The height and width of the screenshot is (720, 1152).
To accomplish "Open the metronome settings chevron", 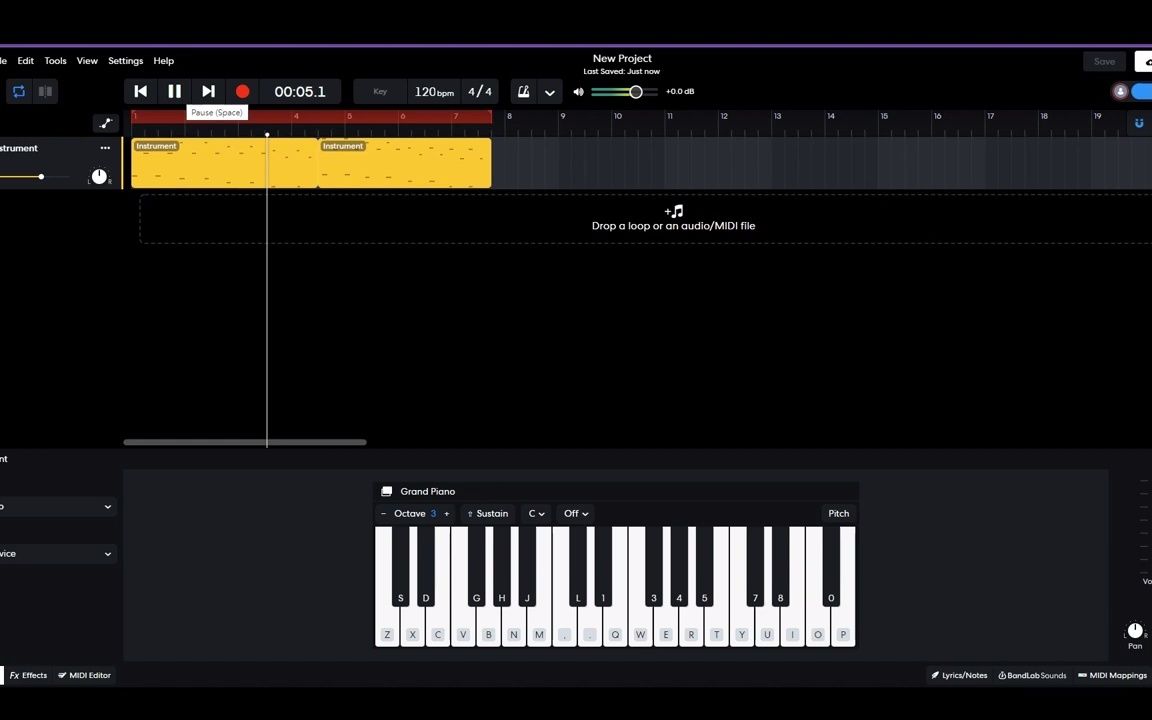I will click(549, 92).
